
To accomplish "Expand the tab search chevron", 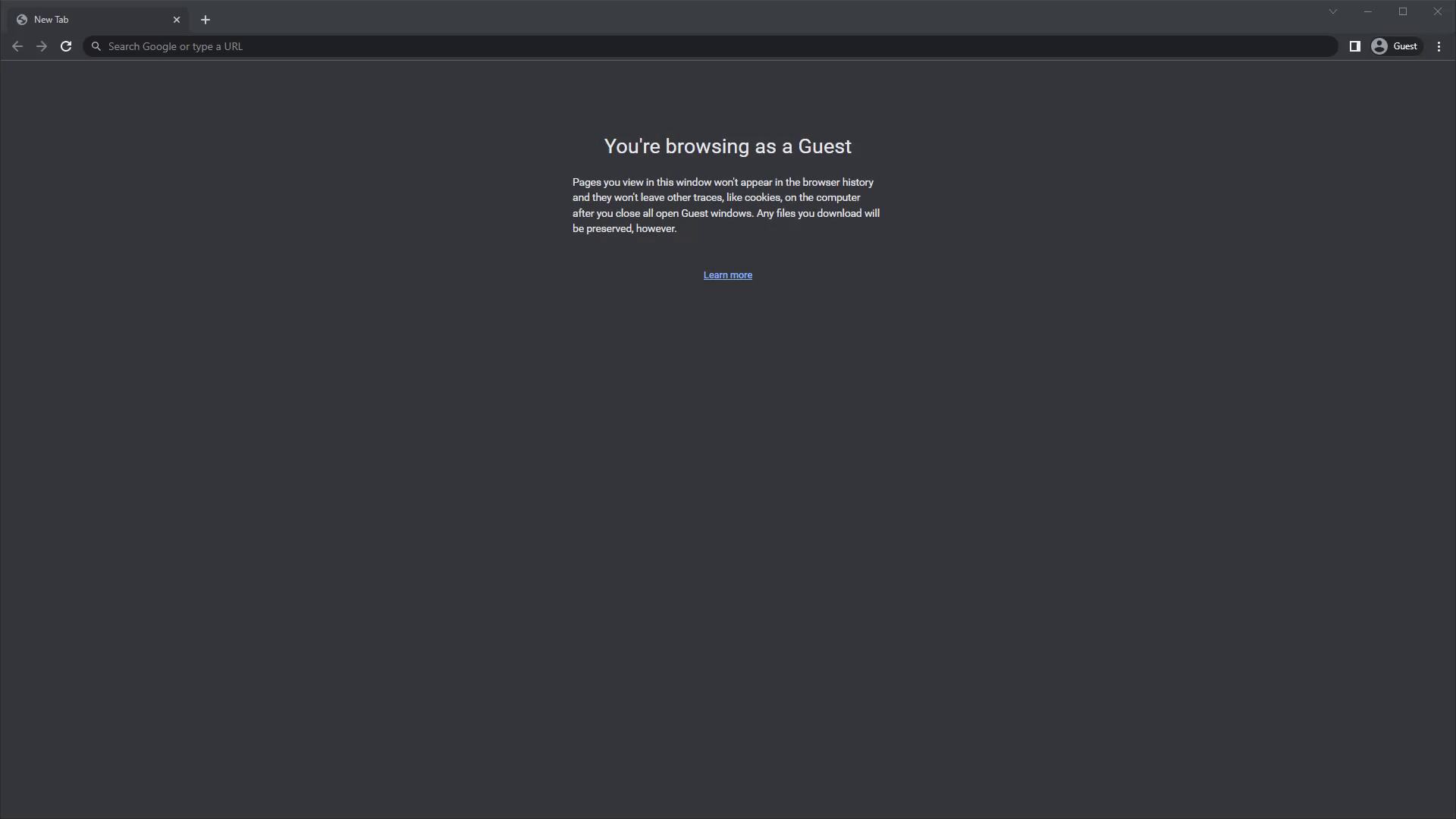I will (x=1332, y=11).
